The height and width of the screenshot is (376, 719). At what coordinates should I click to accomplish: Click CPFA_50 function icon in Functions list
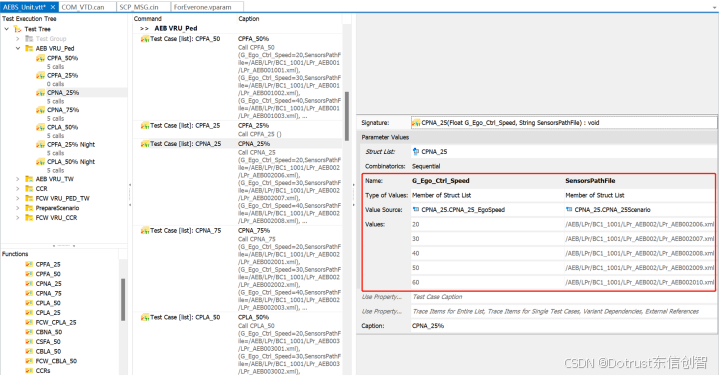pos(29,274)
